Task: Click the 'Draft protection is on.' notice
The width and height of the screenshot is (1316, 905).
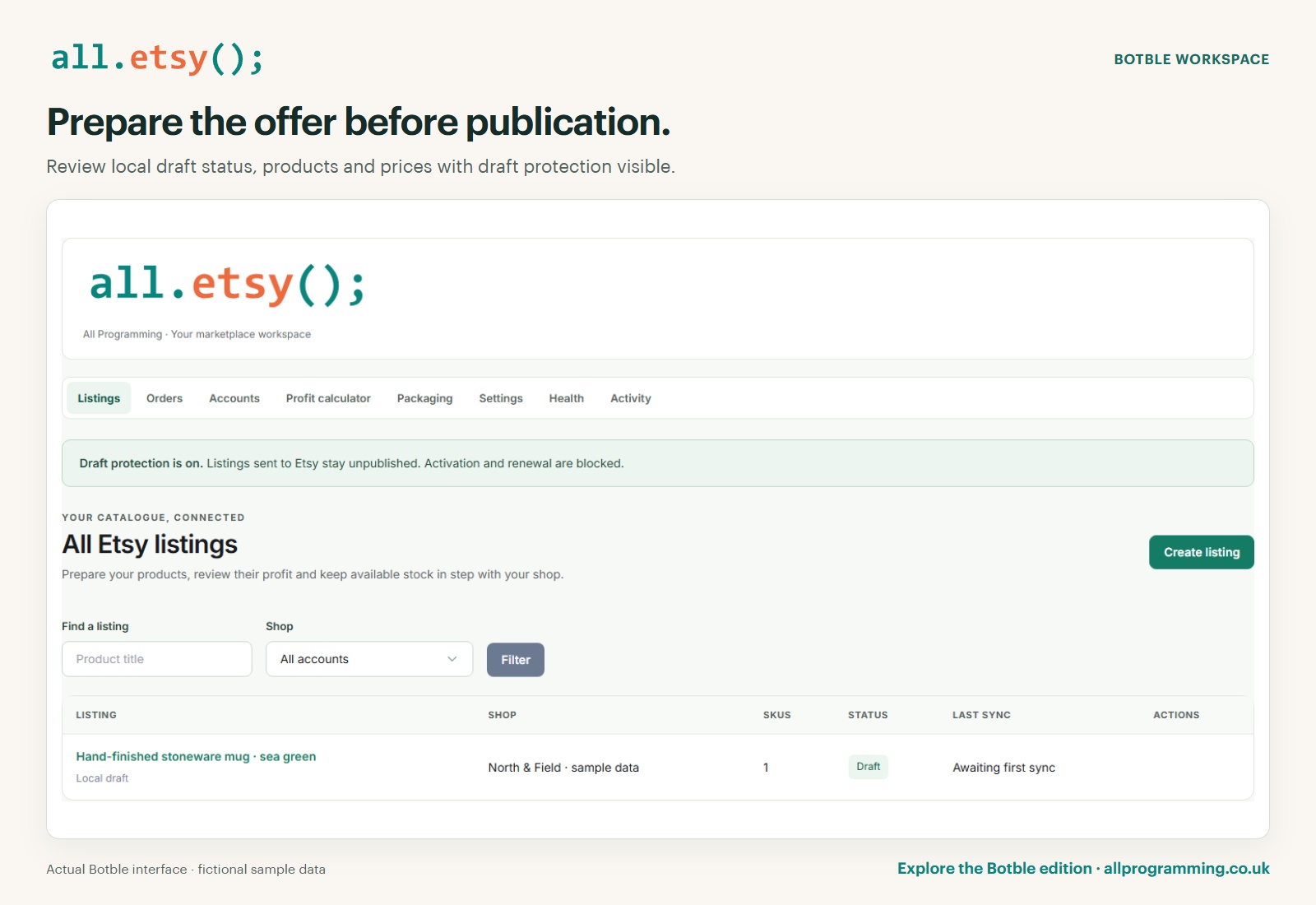Action: 658,463
